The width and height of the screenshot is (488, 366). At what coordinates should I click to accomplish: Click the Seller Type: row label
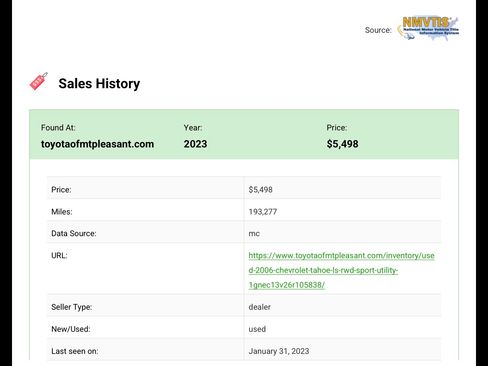coord(71,307)
